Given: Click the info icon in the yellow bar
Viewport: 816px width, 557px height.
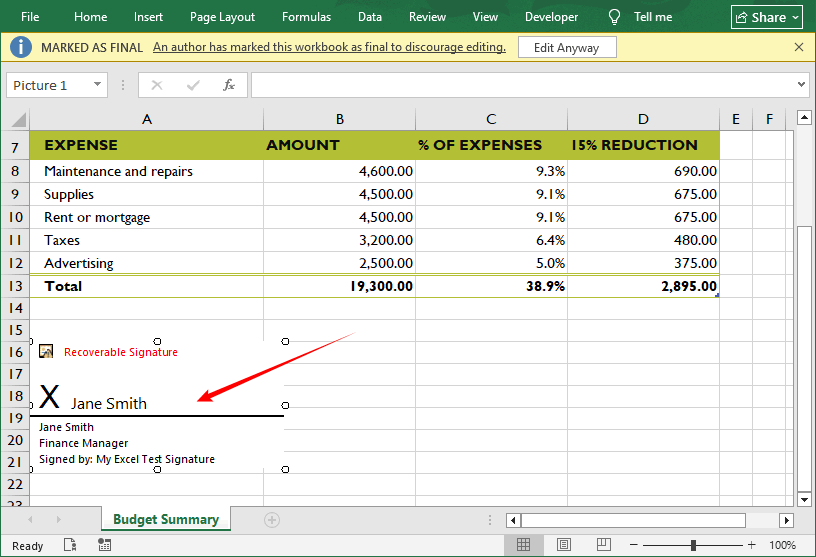Looking at the screenshot, I should [x=21, y=47].
